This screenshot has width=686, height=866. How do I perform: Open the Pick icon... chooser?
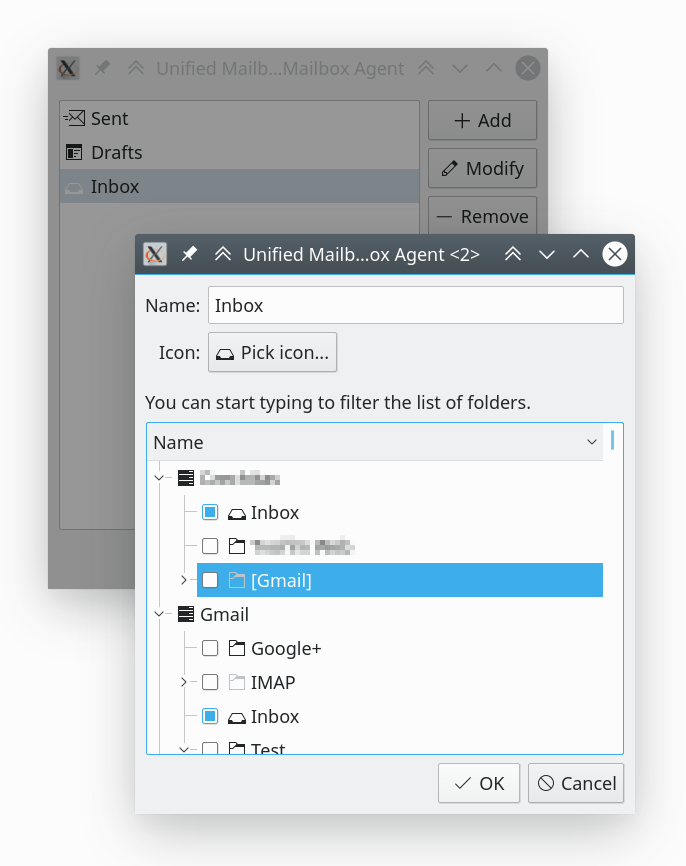pos(272,352)
